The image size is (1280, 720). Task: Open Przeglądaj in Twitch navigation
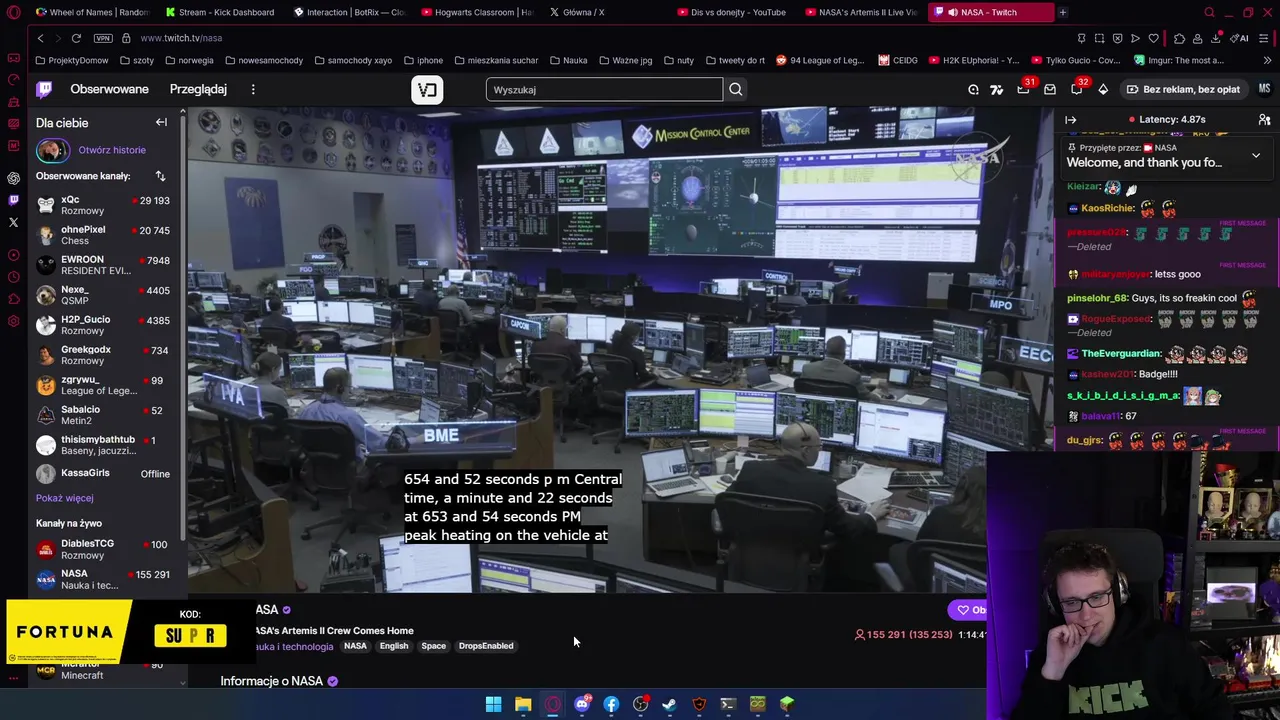point(198,89)
